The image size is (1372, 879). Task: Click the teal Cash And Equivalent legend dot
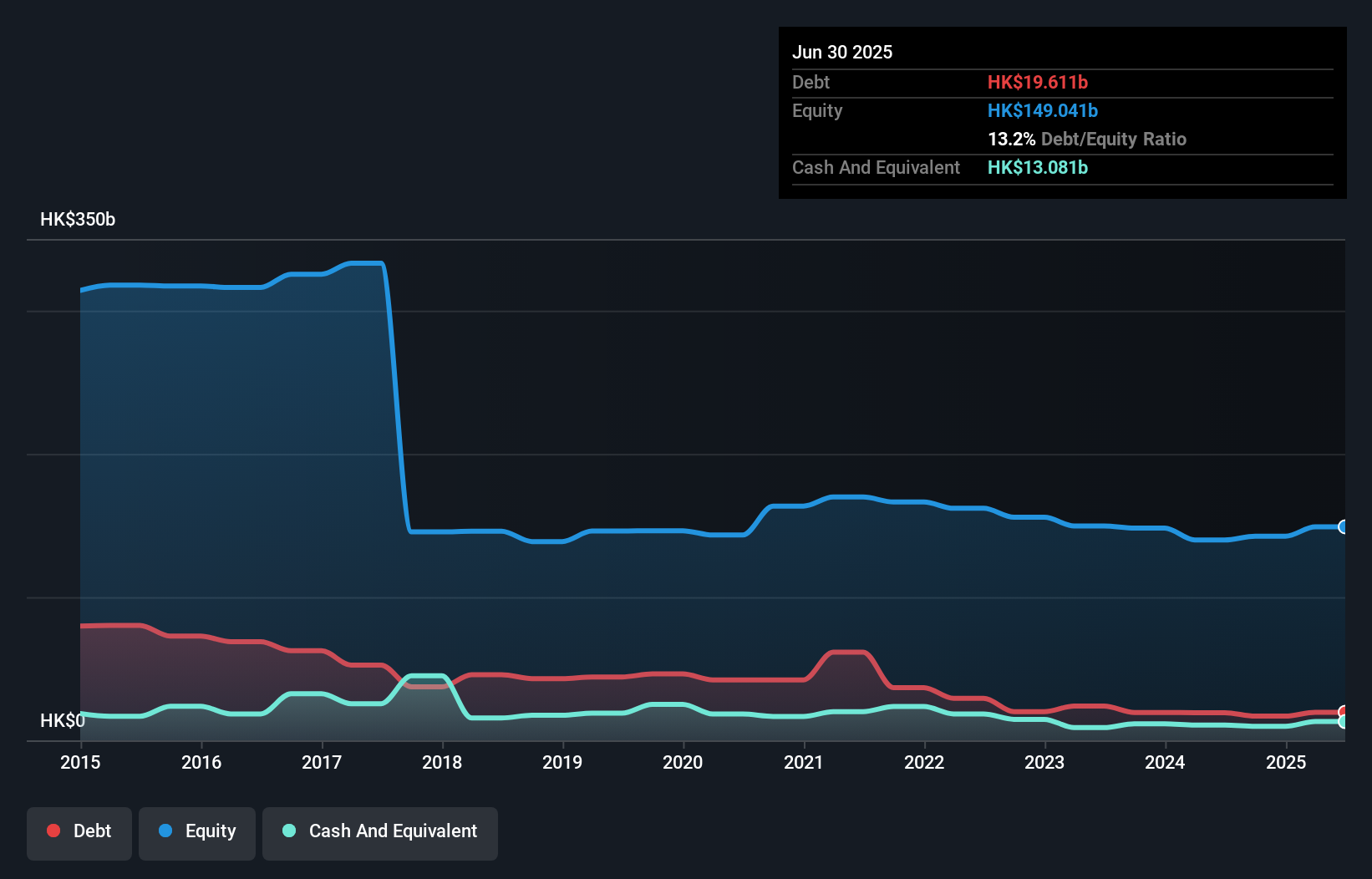(x=288, y=831)
